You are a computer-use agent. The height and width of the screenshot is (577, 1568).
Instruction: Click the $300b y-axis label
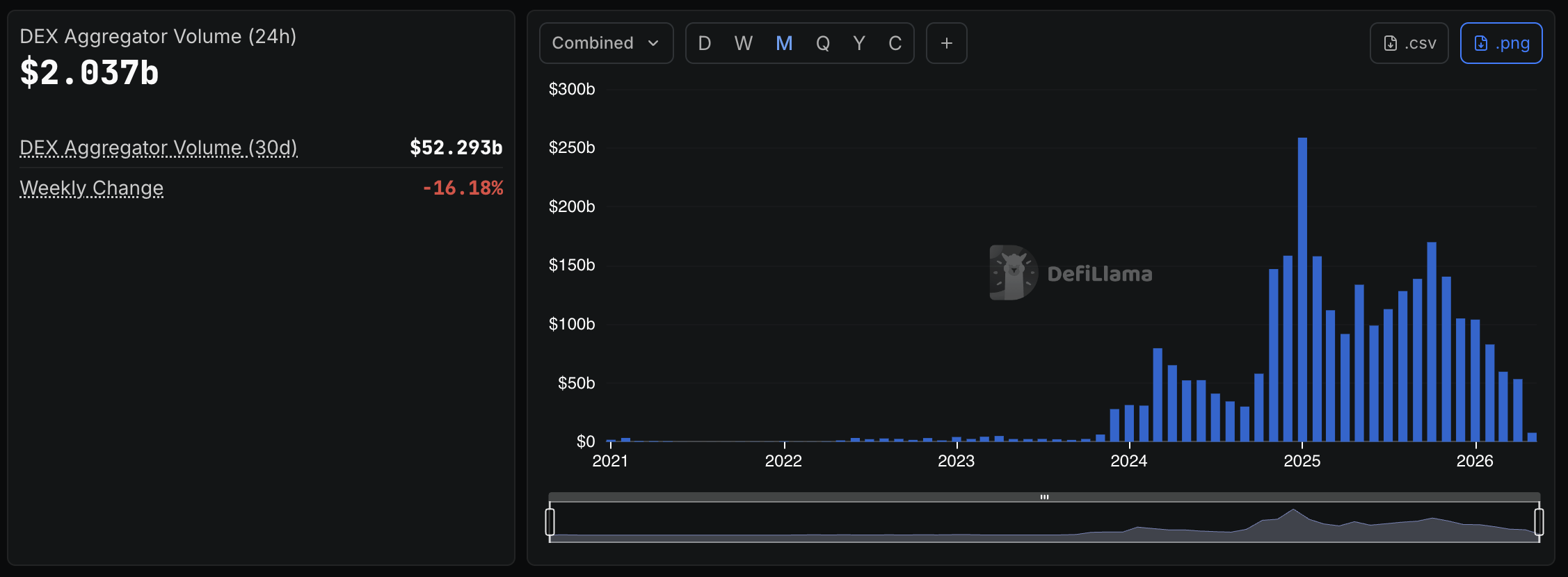(x=572, y=89)
